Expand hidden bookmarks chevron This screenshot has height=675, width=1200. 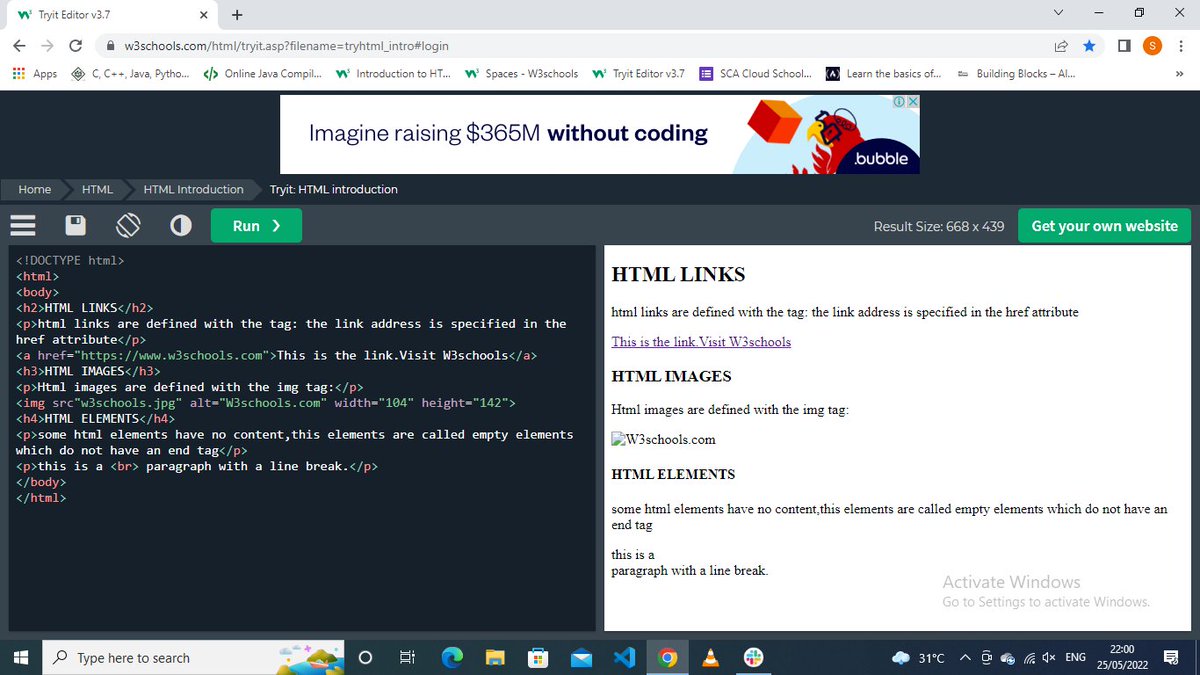pyautogui.click(x=1178, y=74)
